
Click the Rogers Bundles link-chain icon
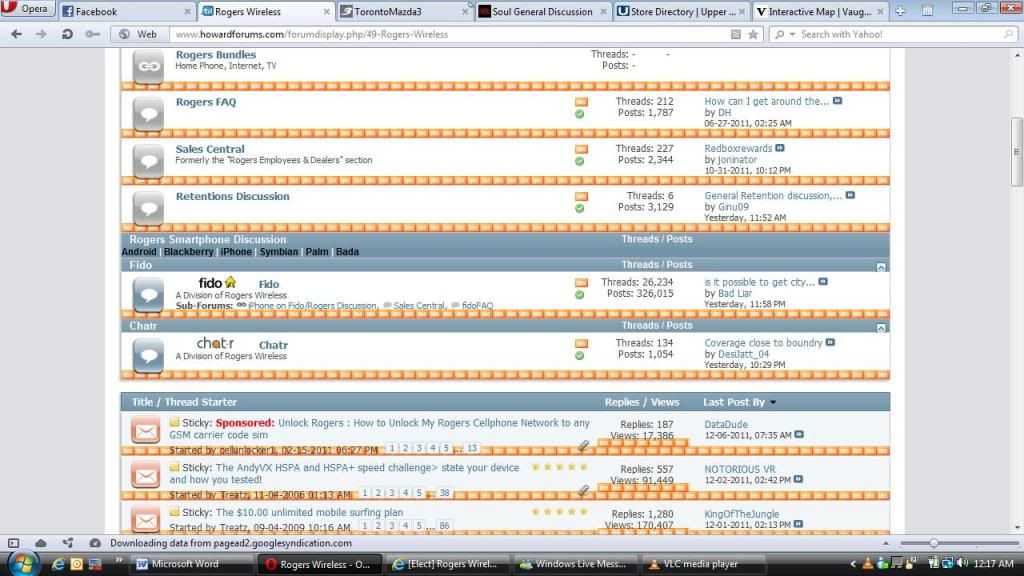coord(148,67)
